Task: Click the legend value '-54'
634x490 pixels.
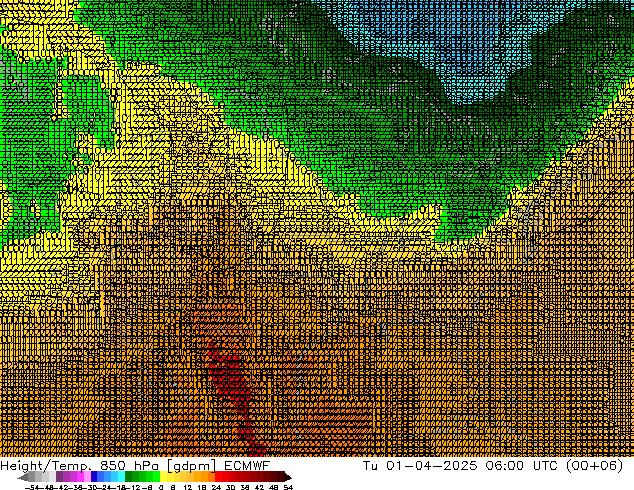Action: [32, 487]
